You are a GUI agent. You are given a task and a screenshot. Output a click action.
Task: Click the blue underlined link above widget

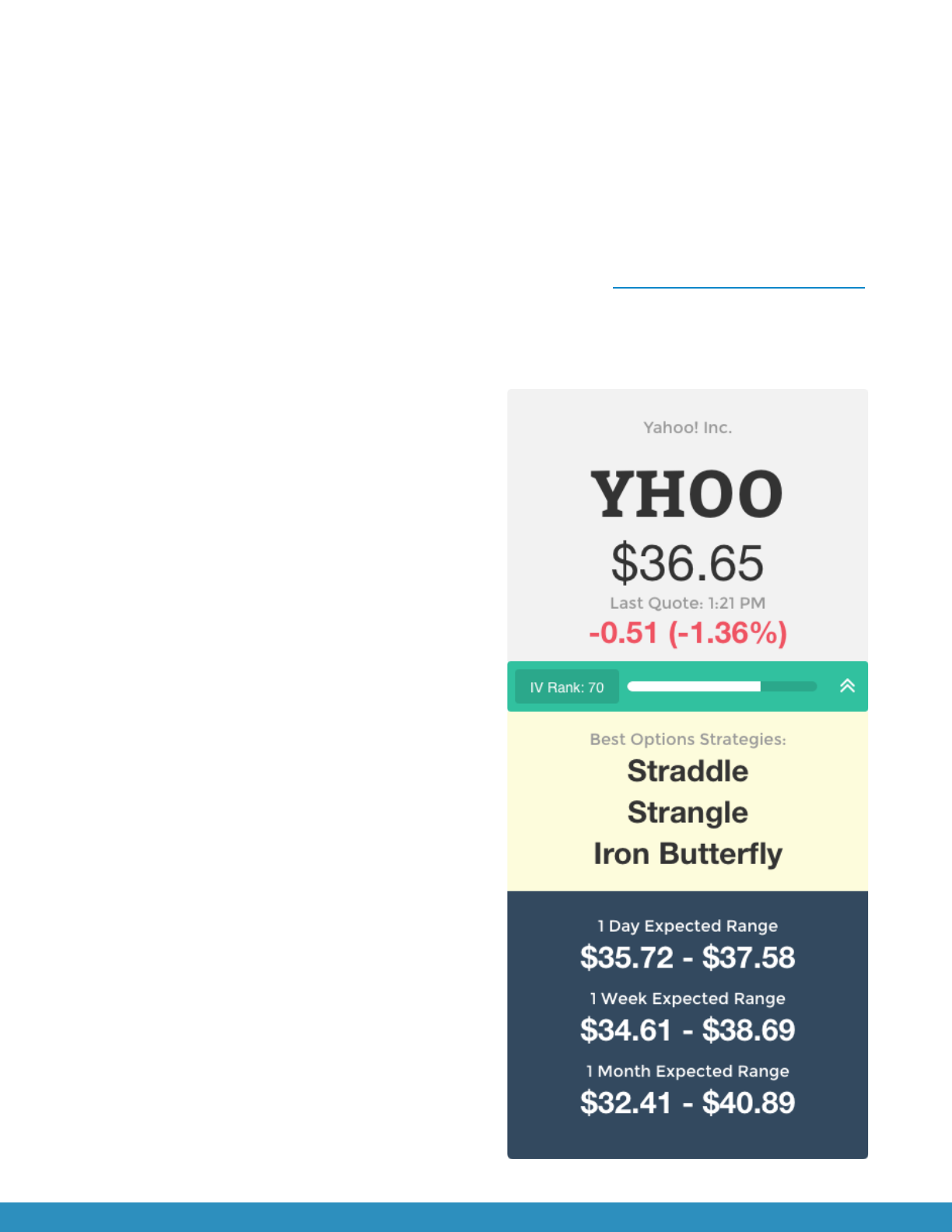[x=738, y=287]
